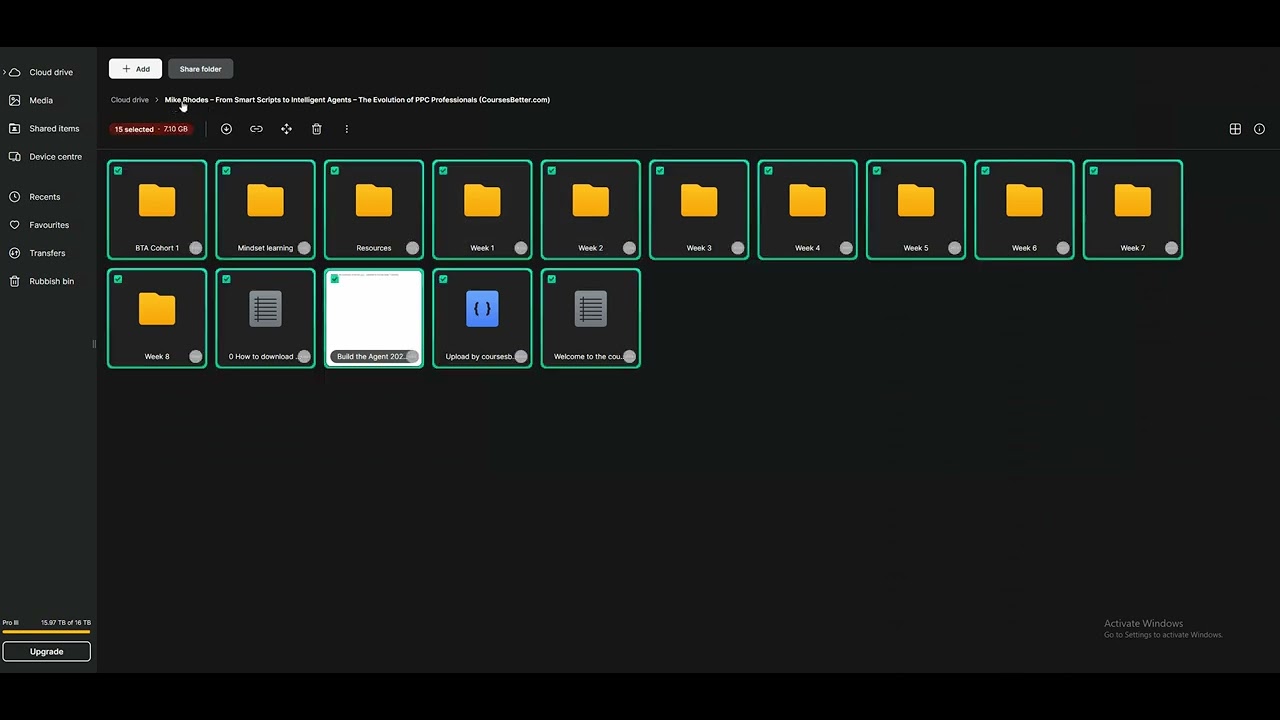Delete selected items with trash icon
The image size is (1280, 720).
click(x=316, y=129)
